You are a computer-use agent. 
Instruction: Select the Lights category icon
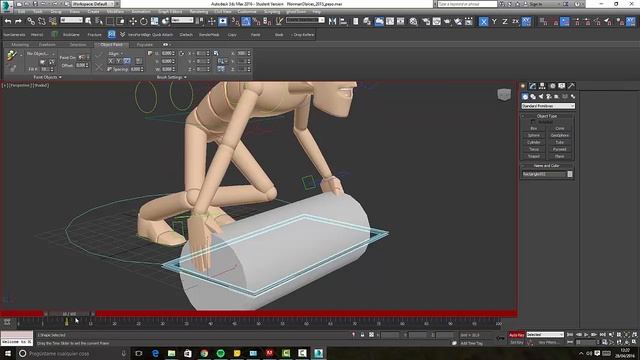pyautogui.click(x=541, y=96)
